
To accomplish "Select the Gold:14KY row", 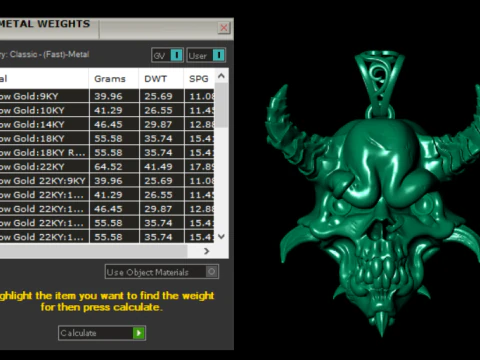I will [107, 124].
